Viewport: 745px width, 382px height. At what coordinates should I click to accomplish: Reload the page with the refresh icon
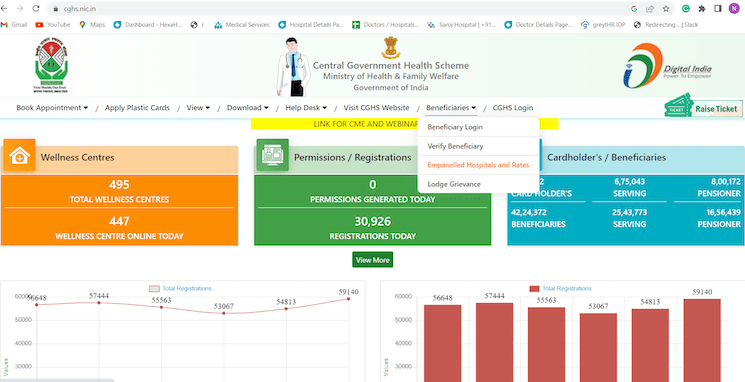(x=36, y=9)
